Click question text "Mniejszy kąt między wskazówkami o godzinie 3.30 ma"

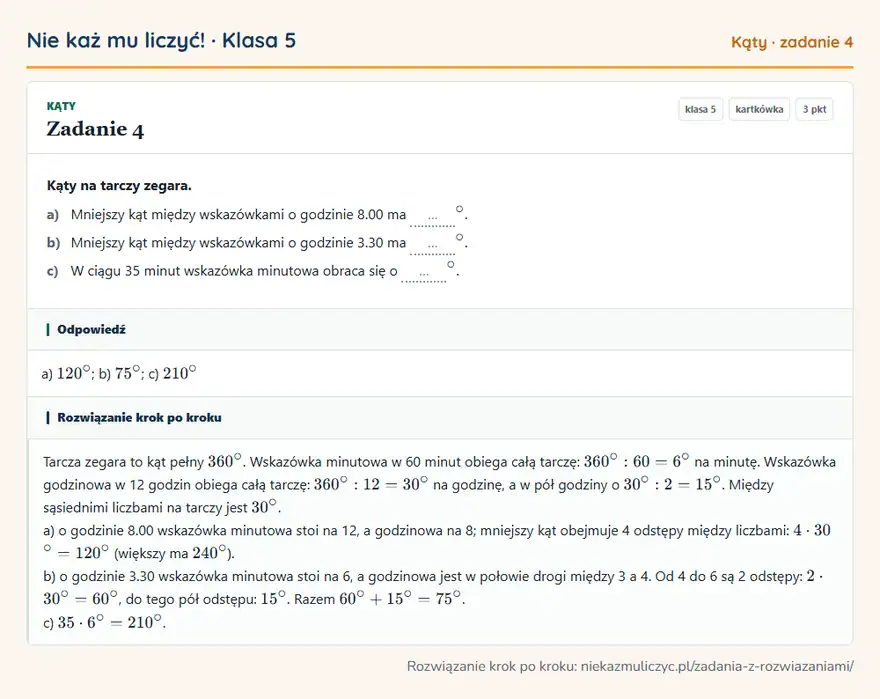(x=238, y=243)
